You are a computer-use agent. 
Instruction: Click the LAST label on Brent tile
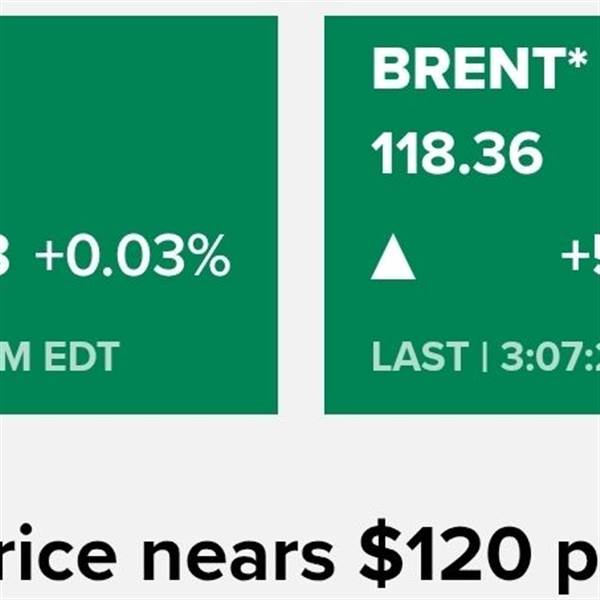tap(420, 357)
